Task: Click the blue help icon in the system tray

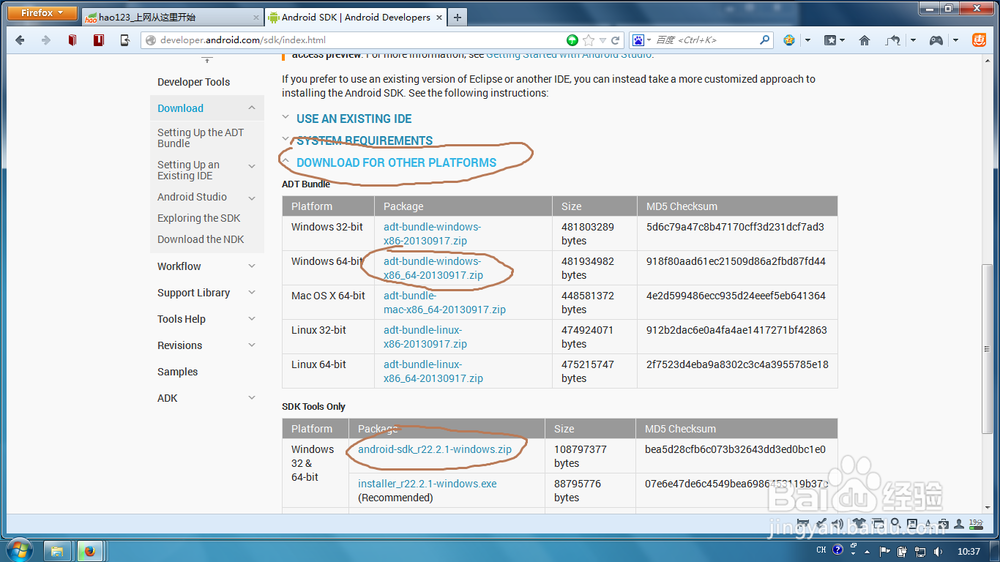Action: pos(837,550)
